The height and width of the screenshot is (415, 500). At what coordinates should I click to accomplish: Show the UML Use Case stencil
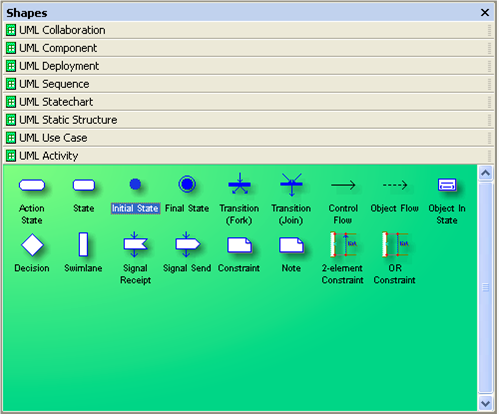(x=248, y=138)
